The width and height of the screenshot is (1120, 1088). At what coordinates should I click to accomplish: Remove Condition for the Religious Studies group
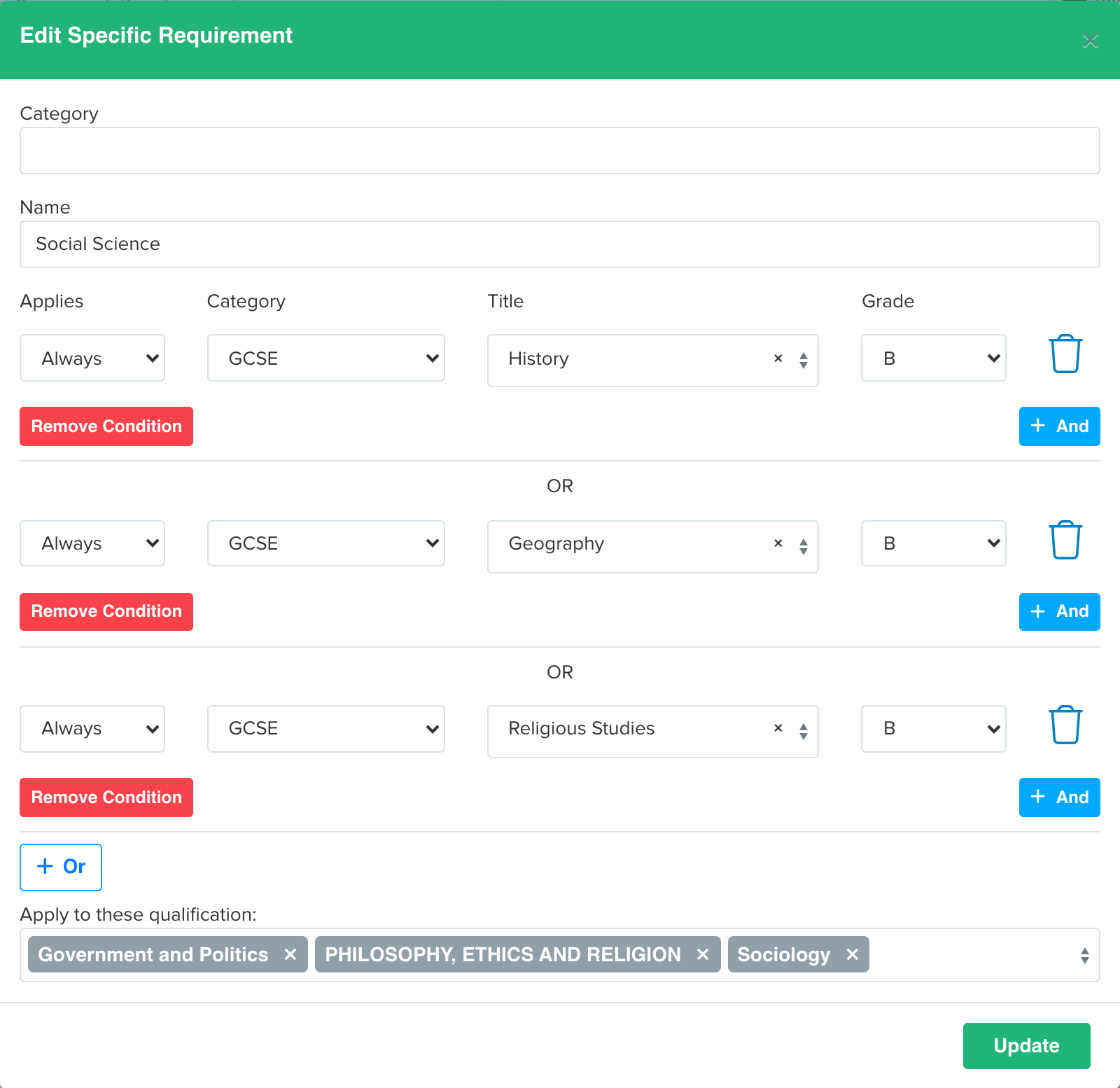click(106, 797)
